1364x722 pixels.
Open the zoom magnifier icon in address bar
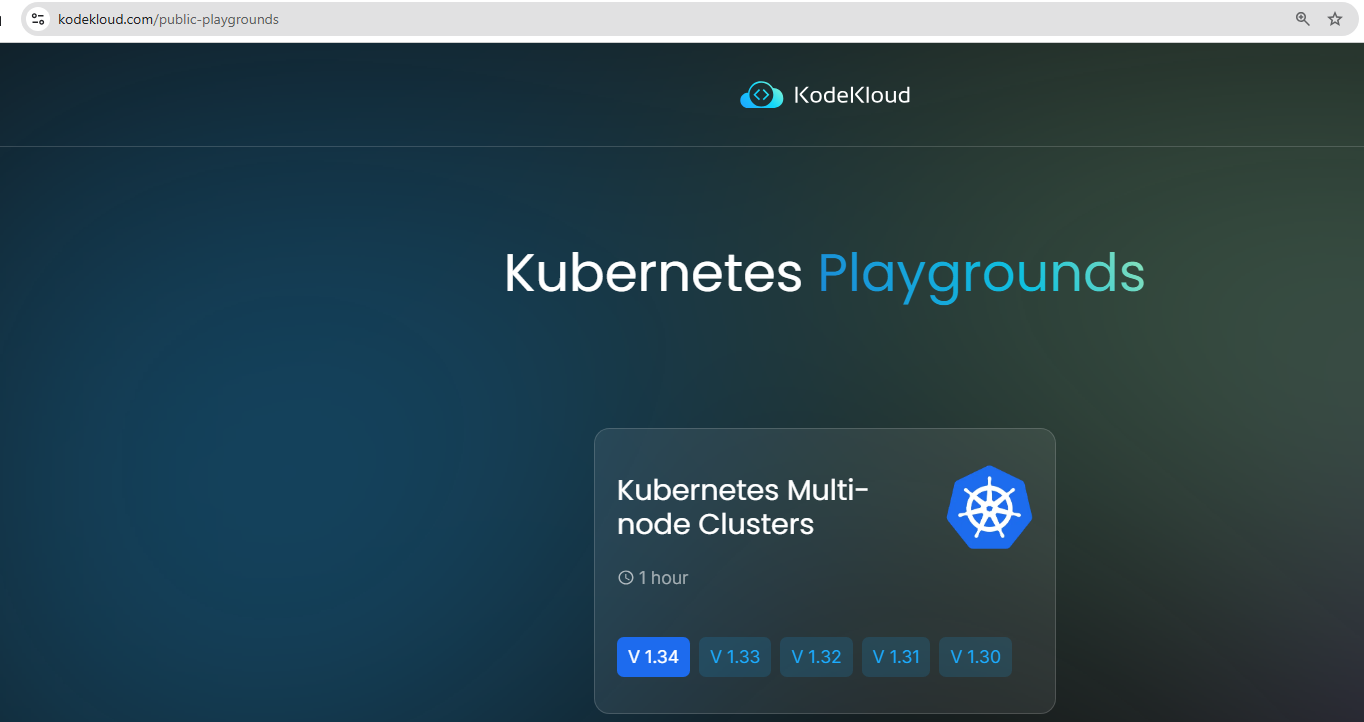[x=1302, y=19]
